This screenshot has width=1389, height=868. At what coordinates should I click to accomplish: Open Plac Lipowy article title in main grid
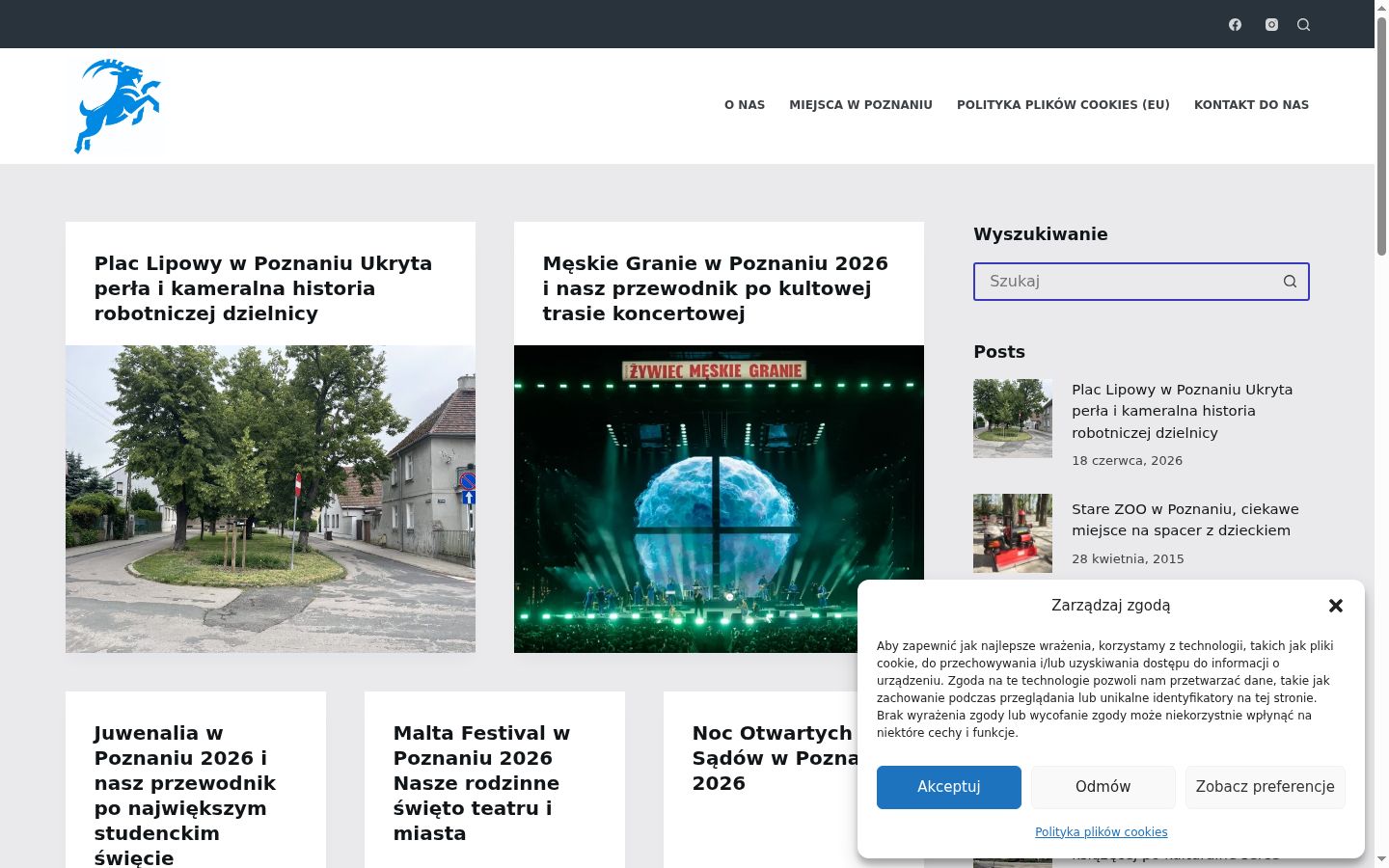(263, 288)
